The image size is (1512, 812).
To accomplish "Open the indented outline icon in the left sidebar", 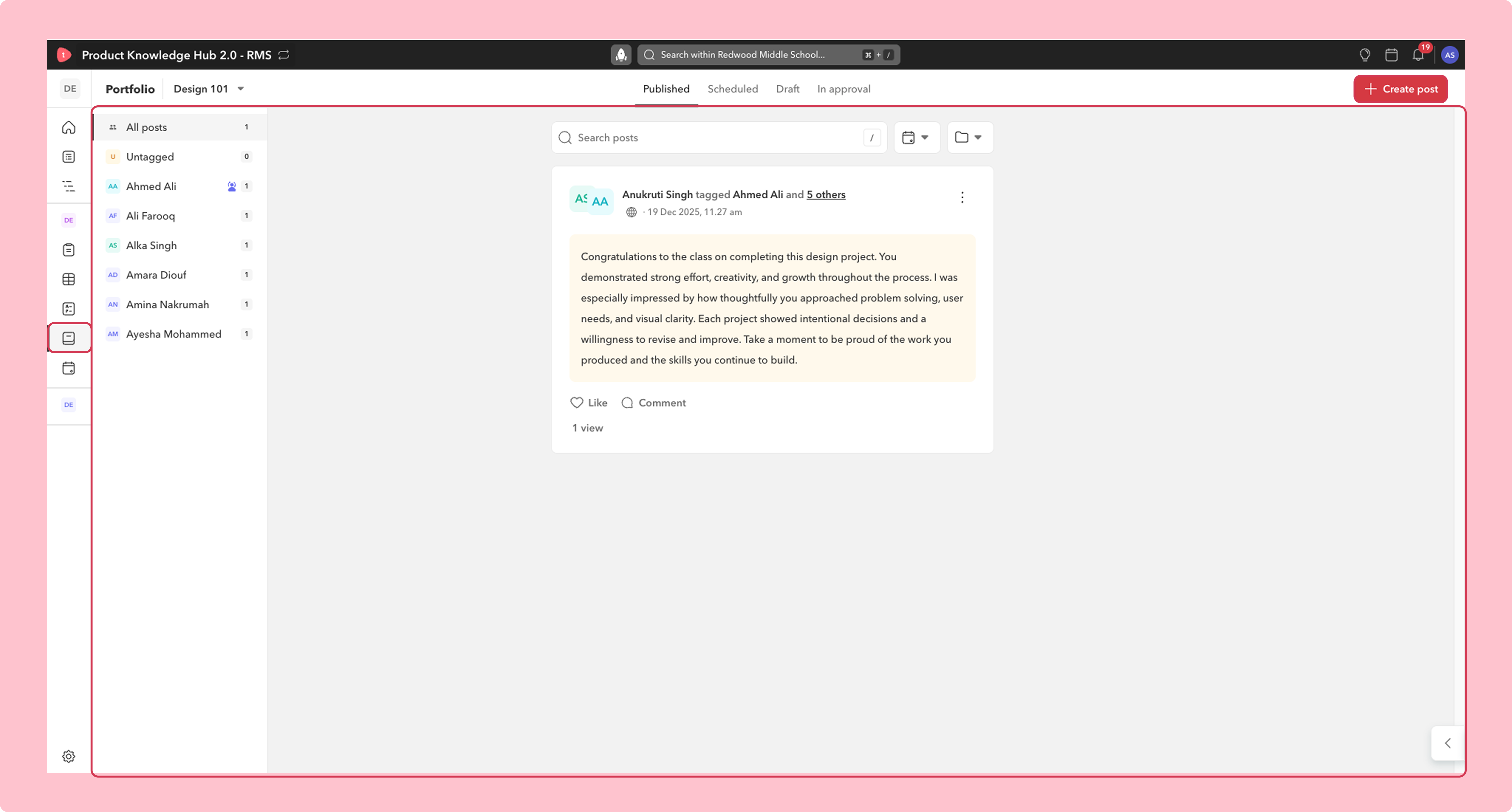I will pyautogui.click(x=69, y=186).
